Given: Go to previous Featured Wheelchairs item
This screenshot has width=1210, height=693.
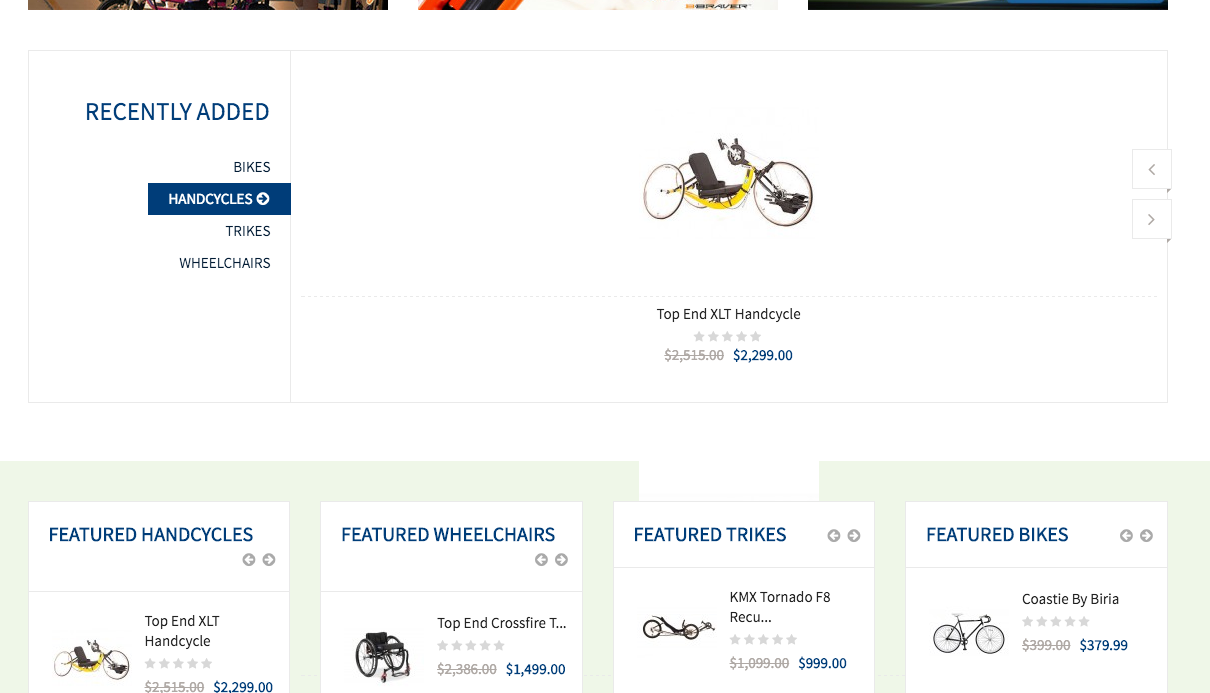Looking at the screenshot, I should [541, 560].
